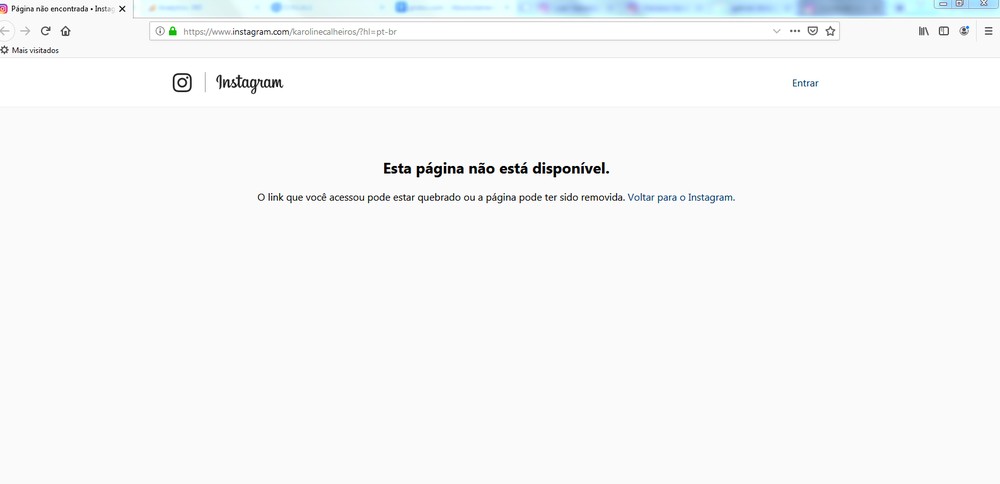Bookmark this page with the star
Viewport: 1000px width, 484px height.
pyautogui.click(x=830, y=31)
